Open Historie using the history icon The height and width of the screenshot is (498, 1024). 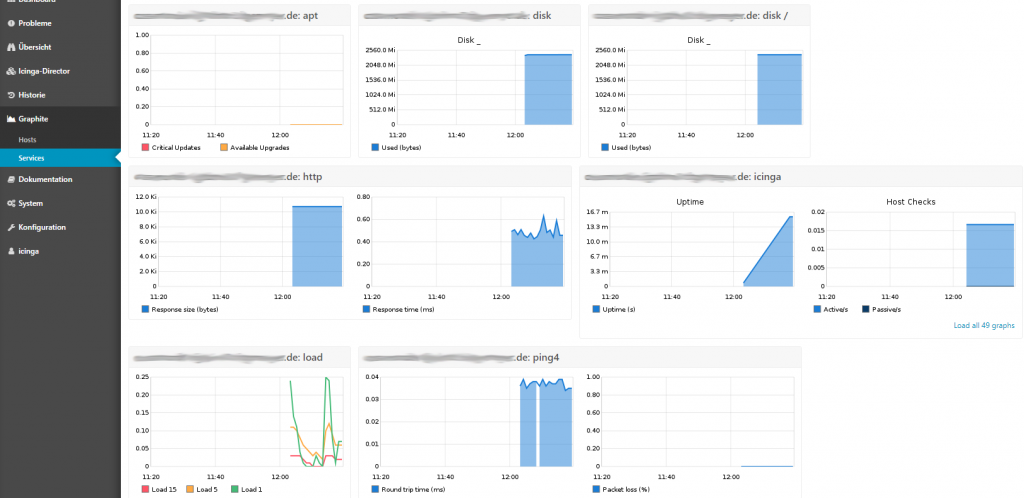click(x=11, y=95)
